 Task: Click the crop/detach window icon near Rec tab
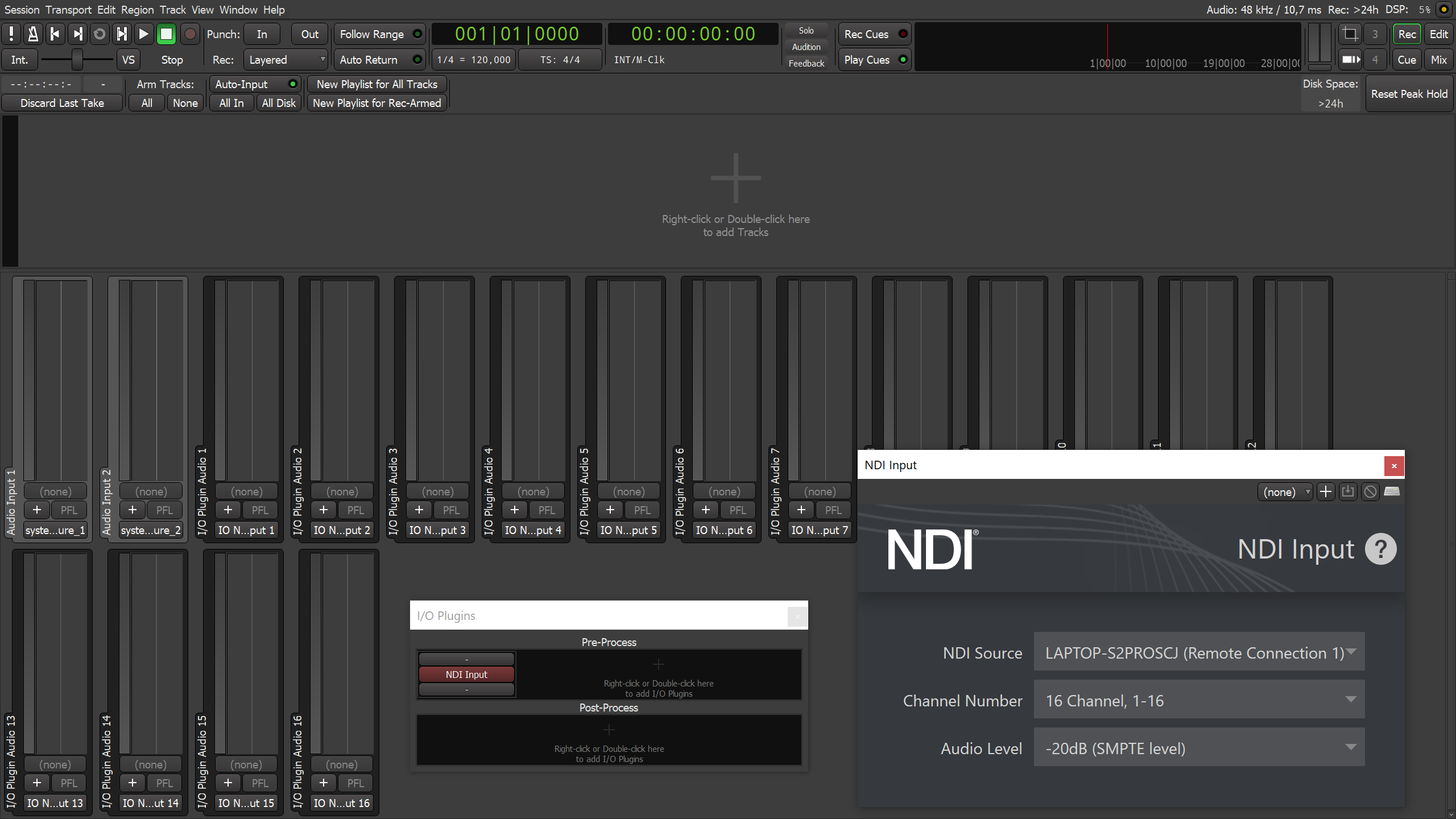pos(1350,34)
